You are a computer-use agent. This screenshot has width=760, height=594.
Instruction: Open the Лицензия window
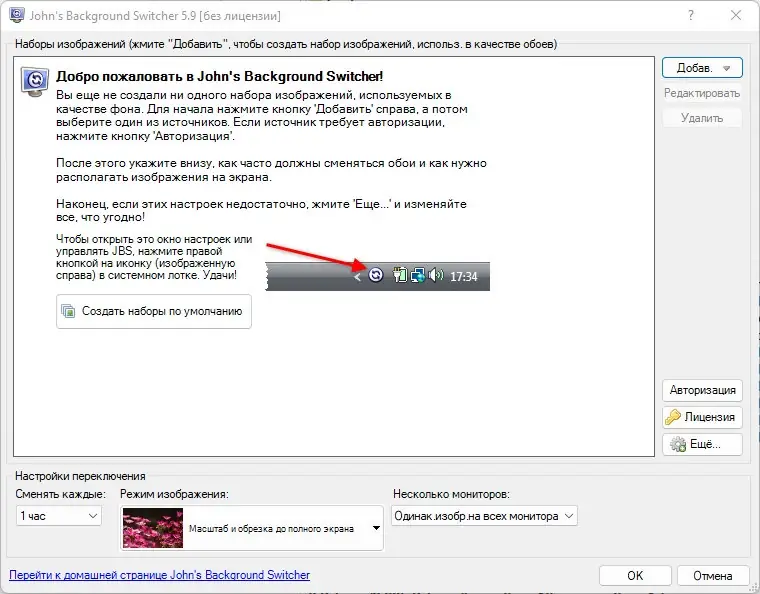pyautogui.click(x=702, y=417)
